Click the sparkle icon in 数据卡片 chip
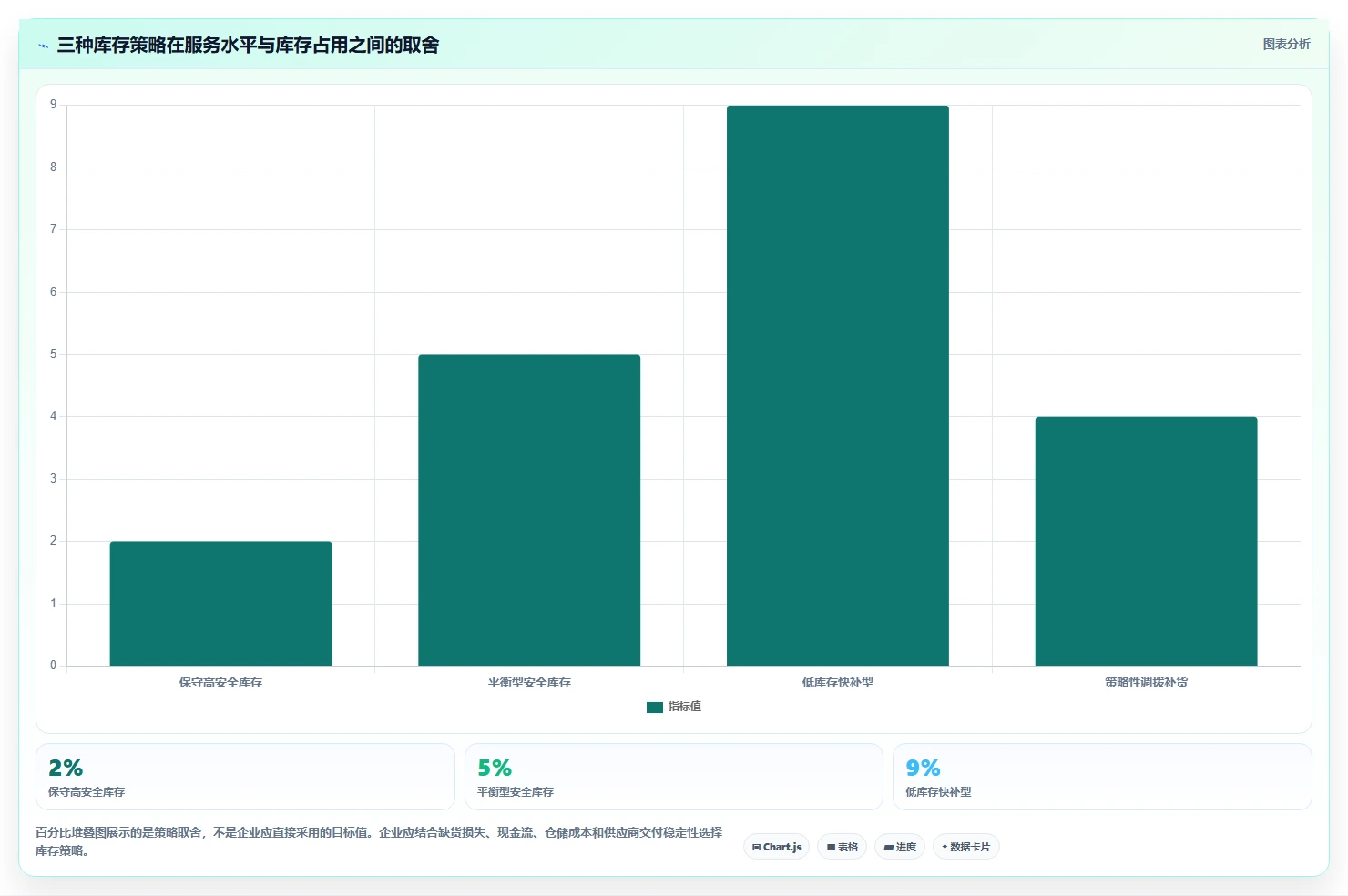 (945, 847)
